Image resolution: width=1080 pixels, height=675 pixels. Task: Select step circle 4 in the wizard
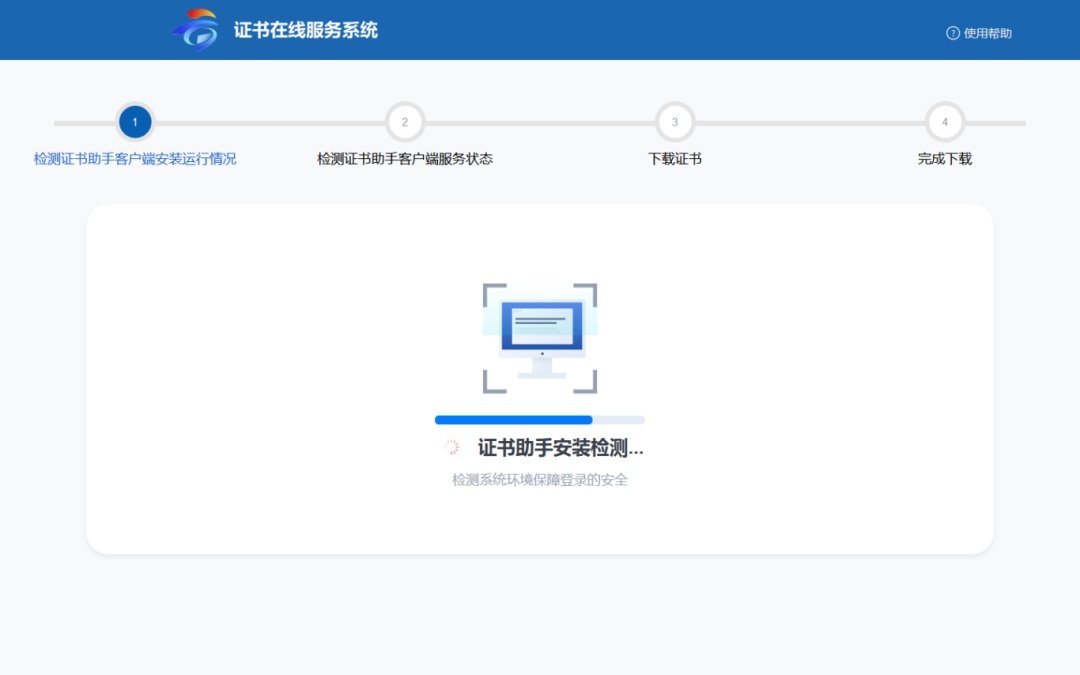(945, 121)
